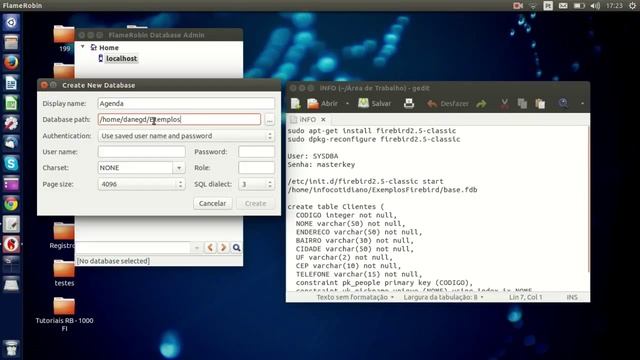Open Skype from the dock
The image size is (640, 360).
tap(11, 164)
